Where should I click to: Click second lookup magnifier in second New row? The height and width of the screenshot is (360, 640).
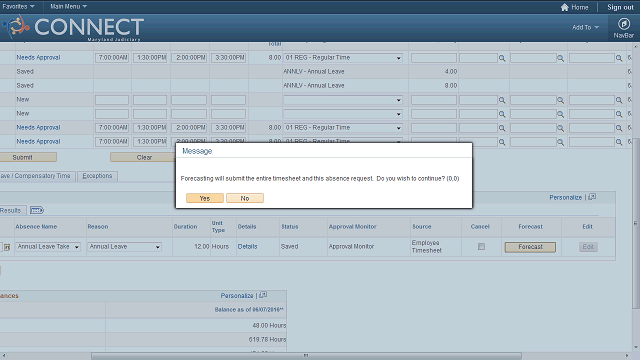(560, 114)
